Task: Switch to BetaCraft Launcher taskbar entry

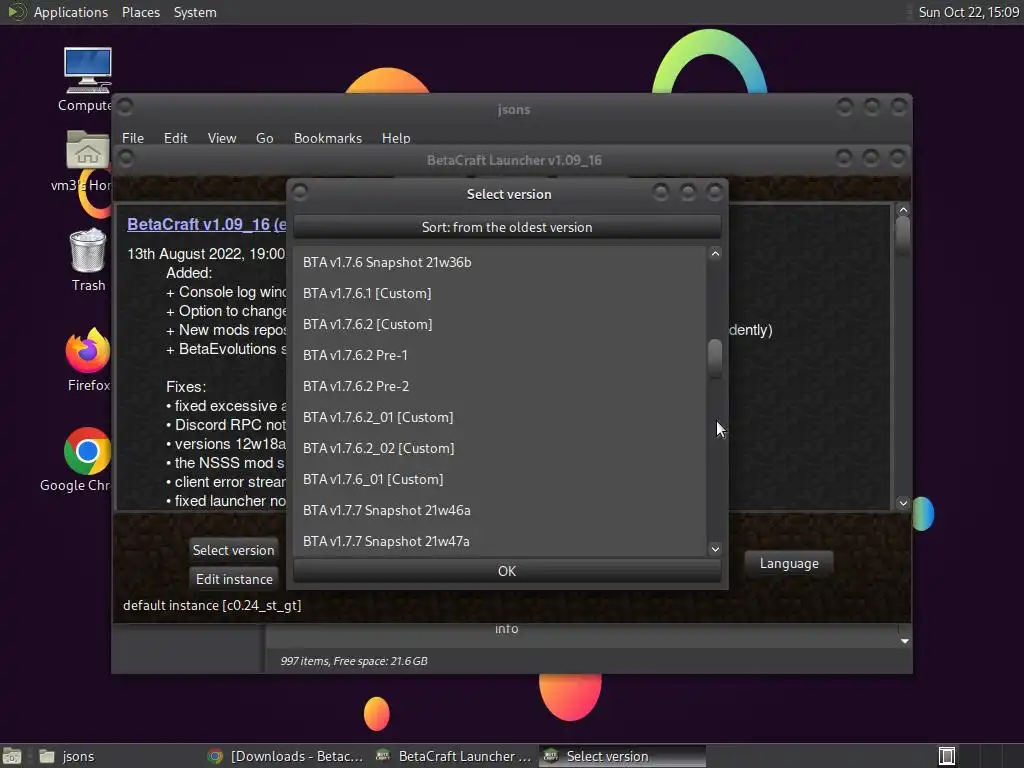Action: 455,756
